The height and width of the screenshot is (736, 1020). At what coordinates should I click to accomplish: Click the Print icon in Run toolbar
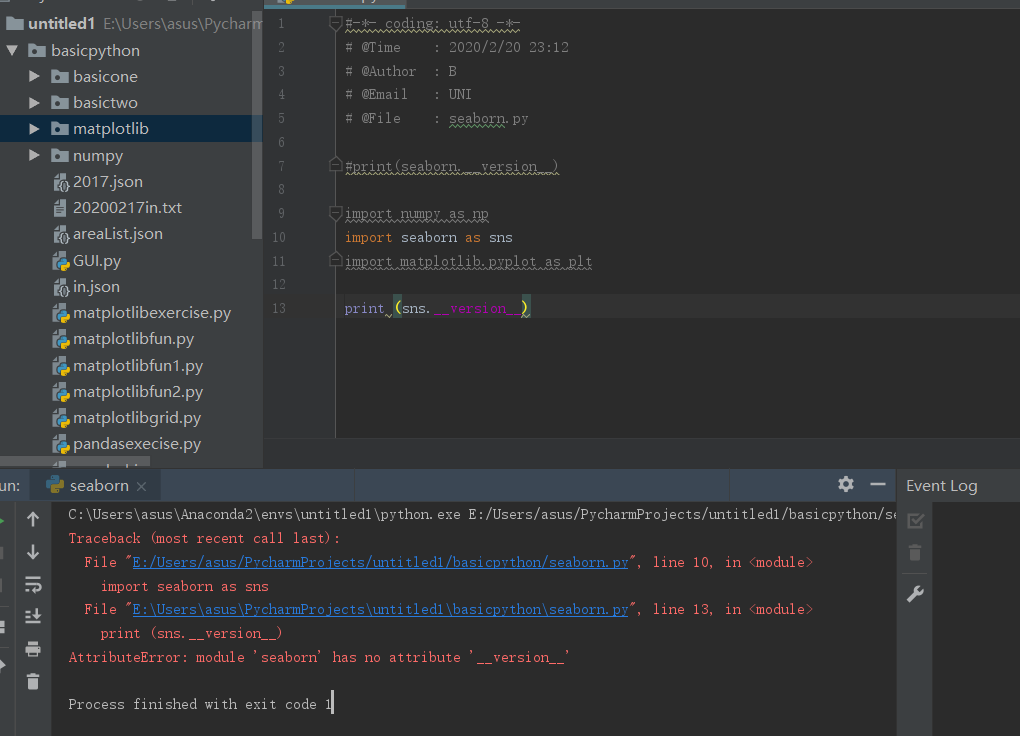pos(33,649)
